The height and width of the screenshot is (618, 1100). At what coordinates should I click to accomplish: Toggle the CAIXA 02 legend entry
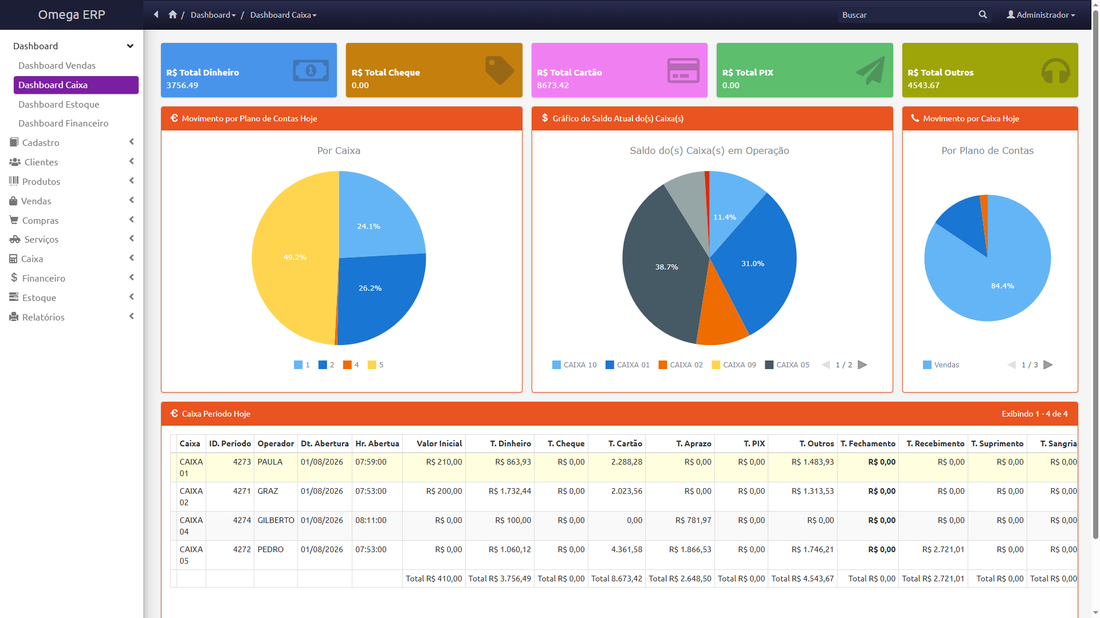[680, 365]
